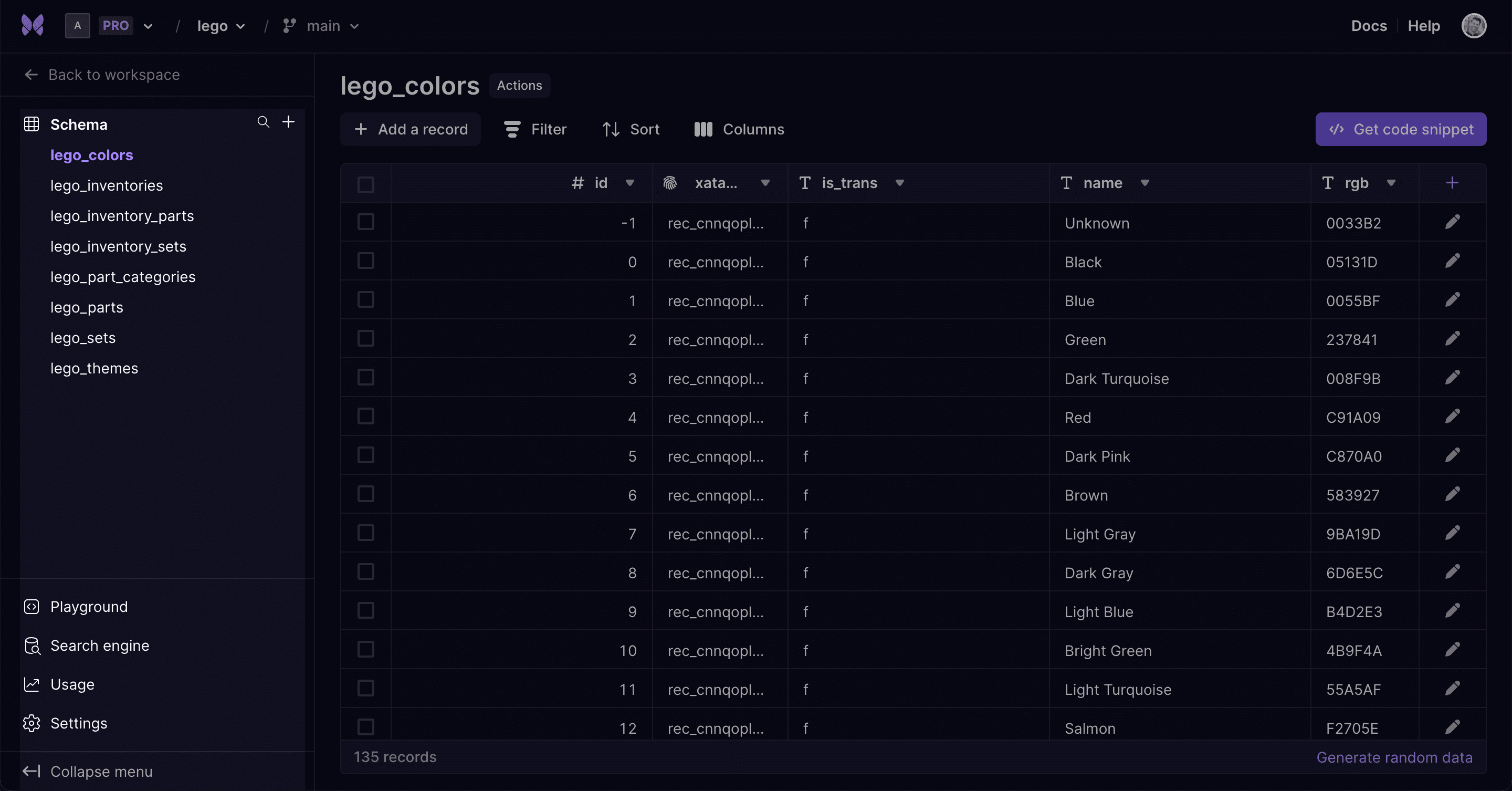
Task: Go to the Playground section
Action: [76, 607]
